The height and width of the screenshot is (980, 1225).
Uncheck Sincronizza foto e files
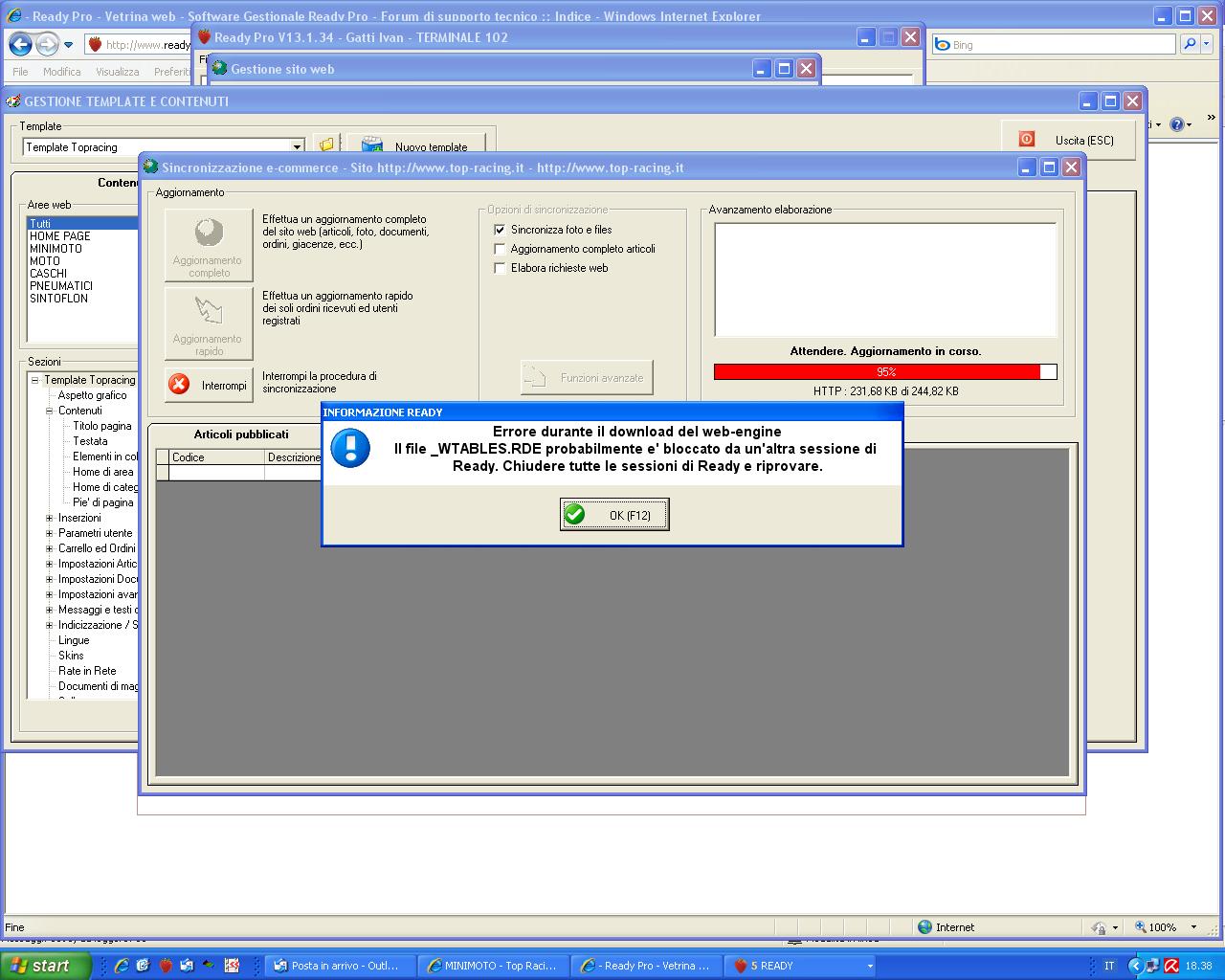500,230
